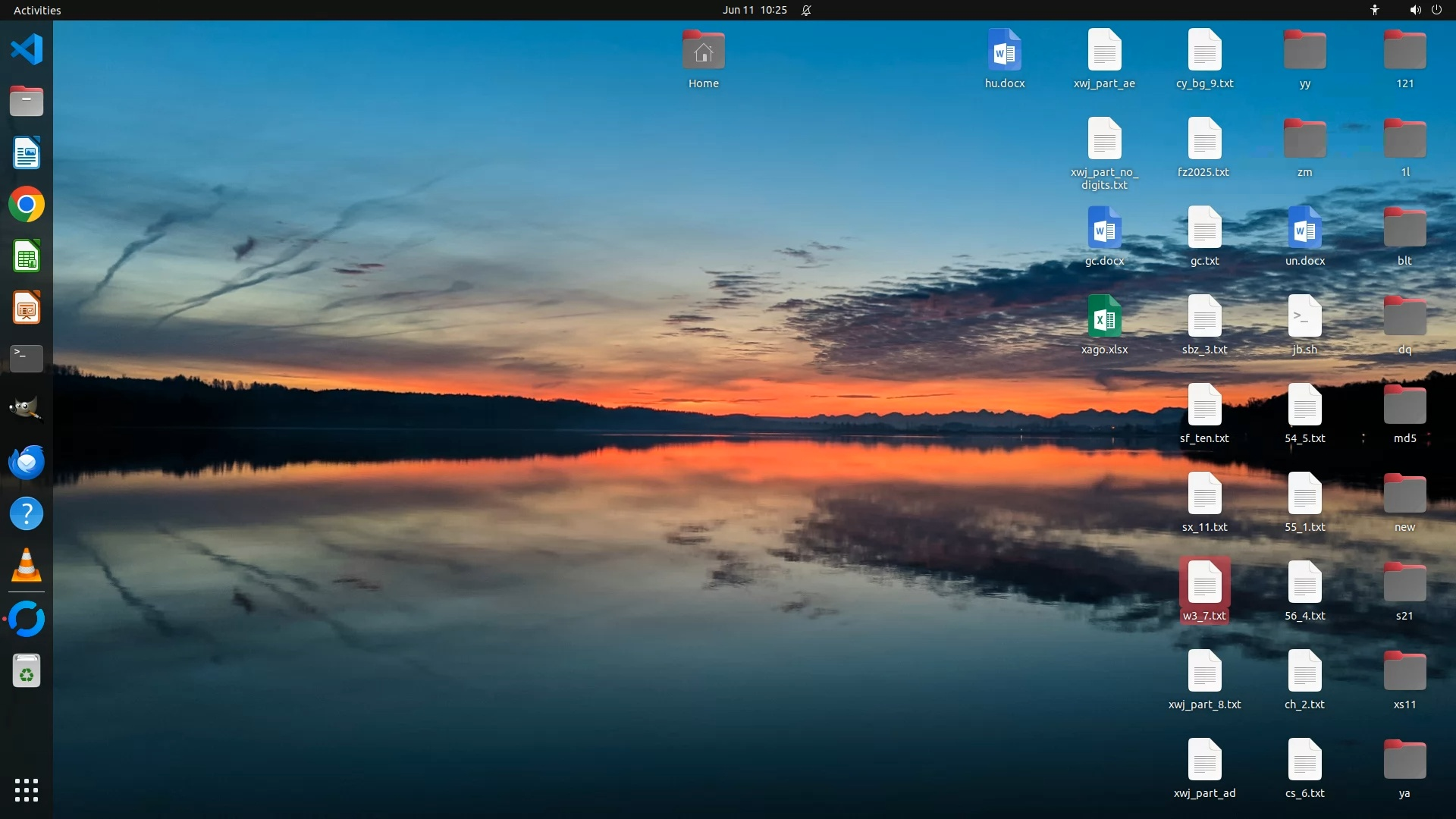
Task: Open LibreOffice Calc in dock
Action: pyautogui.click(x=27, y=256)
